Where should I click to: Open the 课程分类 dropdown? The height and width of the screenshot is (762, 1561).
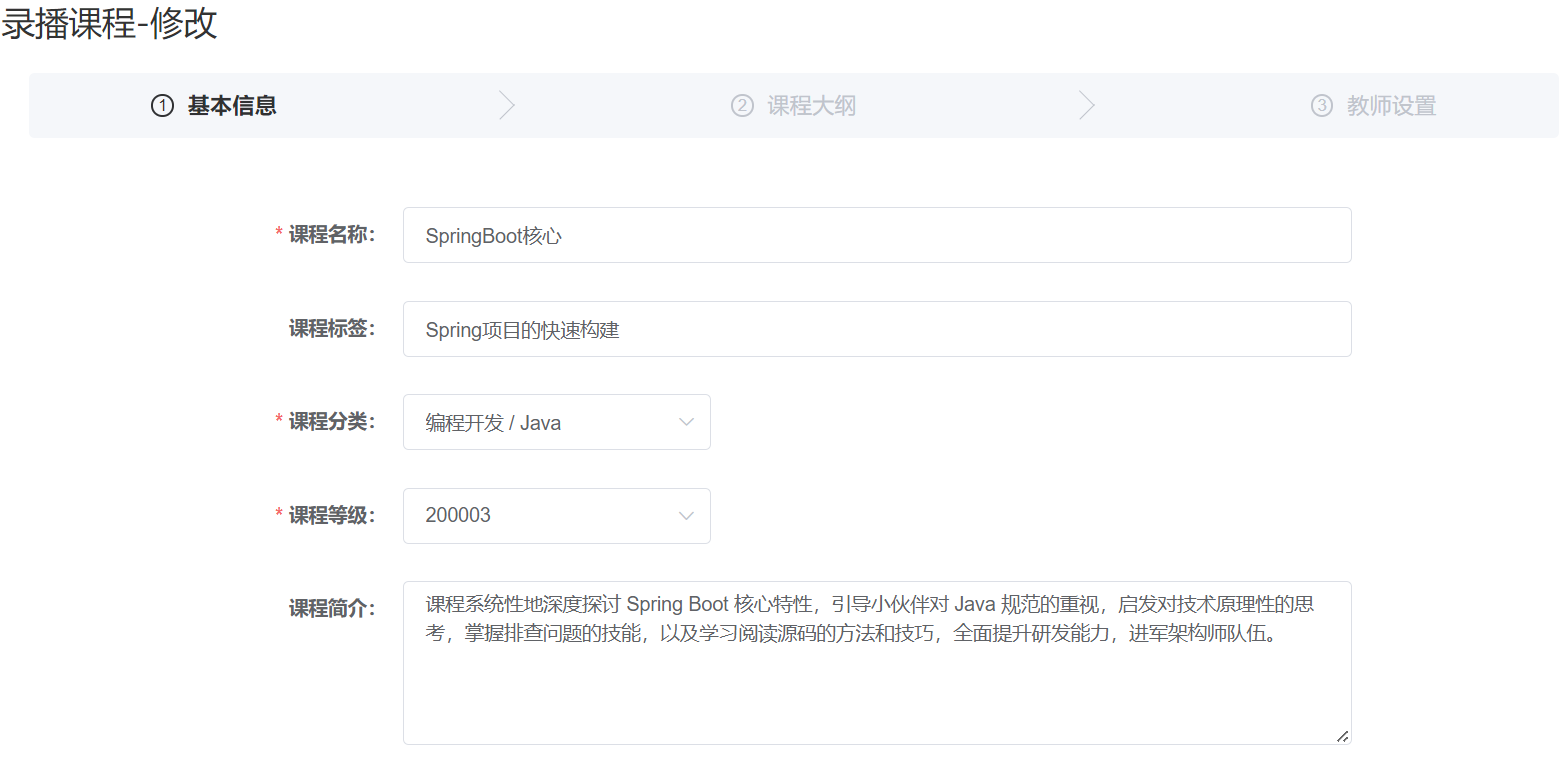click(557, 422)
